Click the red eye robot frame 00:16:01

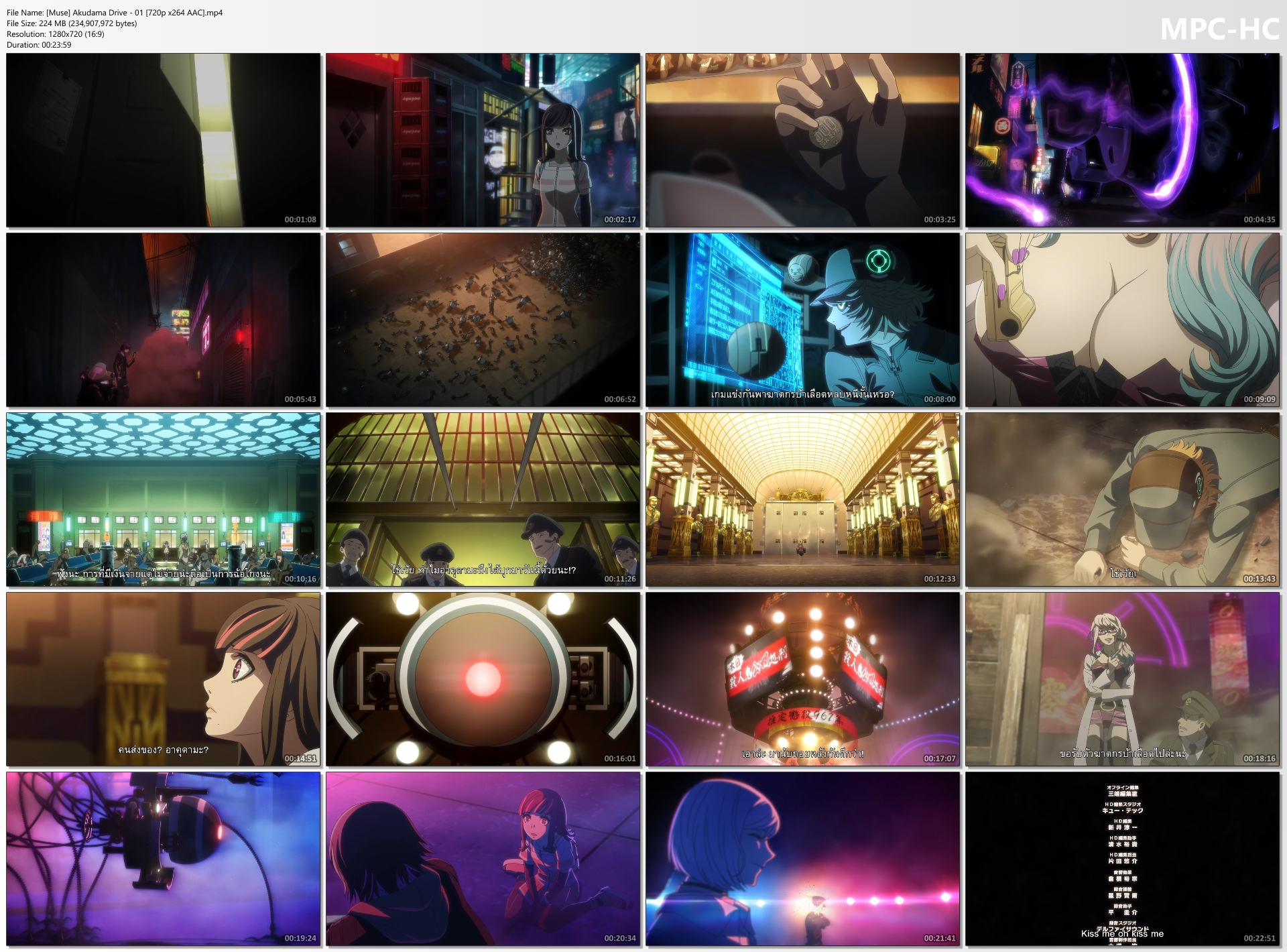[x=483, y=679]
